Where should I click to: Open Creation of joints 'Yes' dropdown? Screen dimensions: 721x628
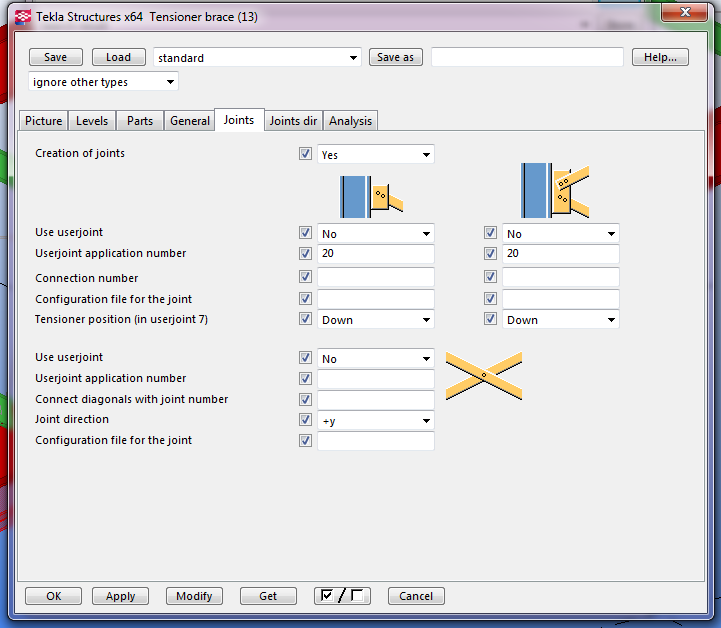point(376,154)
